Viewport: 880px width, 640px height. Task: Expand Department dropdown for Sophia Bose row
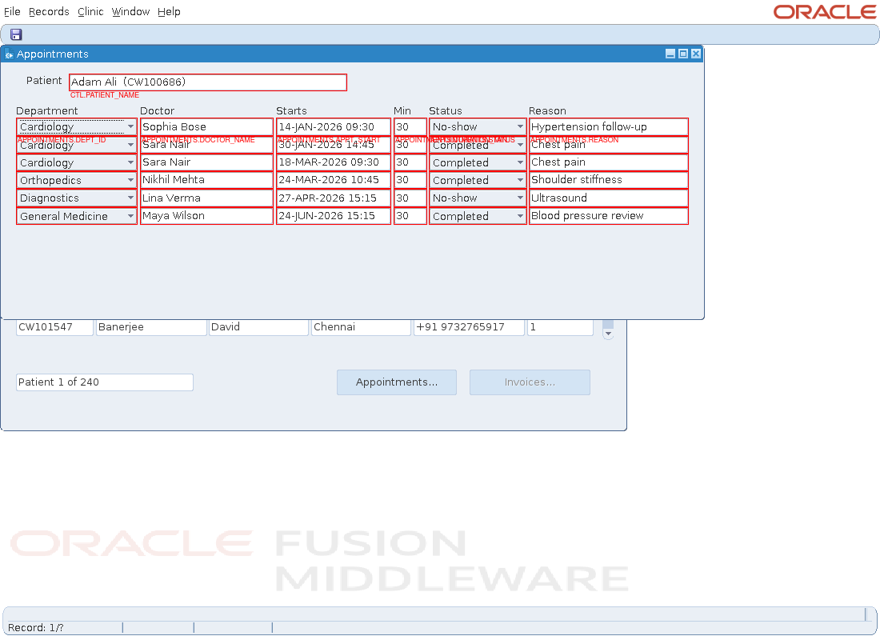pos(130,127)
